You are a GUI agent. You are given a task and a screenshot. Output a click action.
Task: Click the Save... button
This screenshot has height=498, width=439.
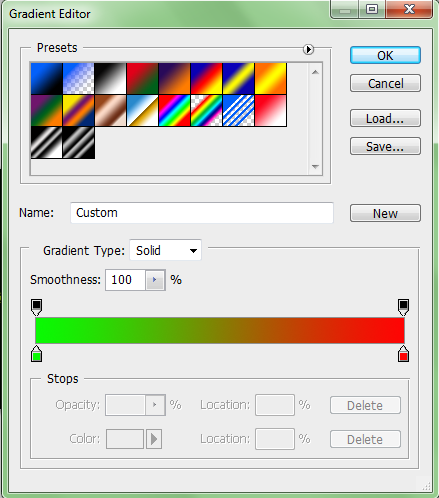(x=385, y=146)
